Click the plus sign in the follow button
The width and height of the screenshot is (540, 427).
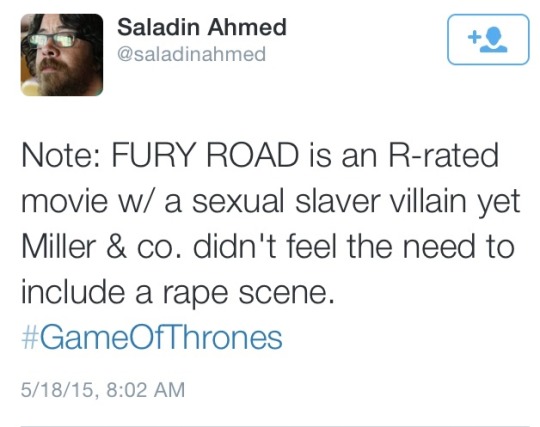474,37
